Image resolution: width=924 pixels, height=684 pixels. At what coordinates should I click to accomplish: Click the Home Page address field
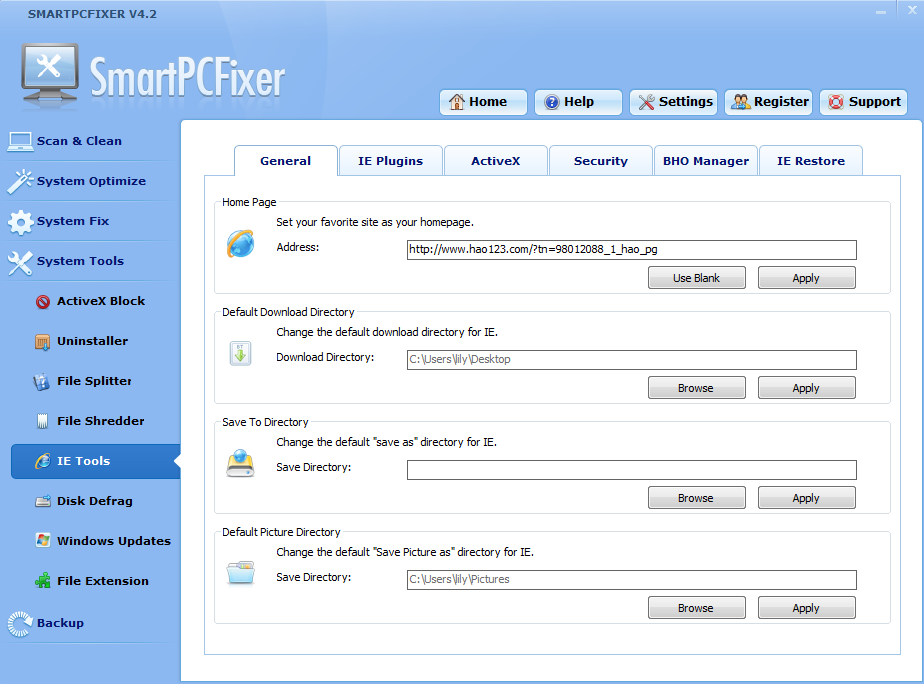pyautogui.click(x=631, y=250)
